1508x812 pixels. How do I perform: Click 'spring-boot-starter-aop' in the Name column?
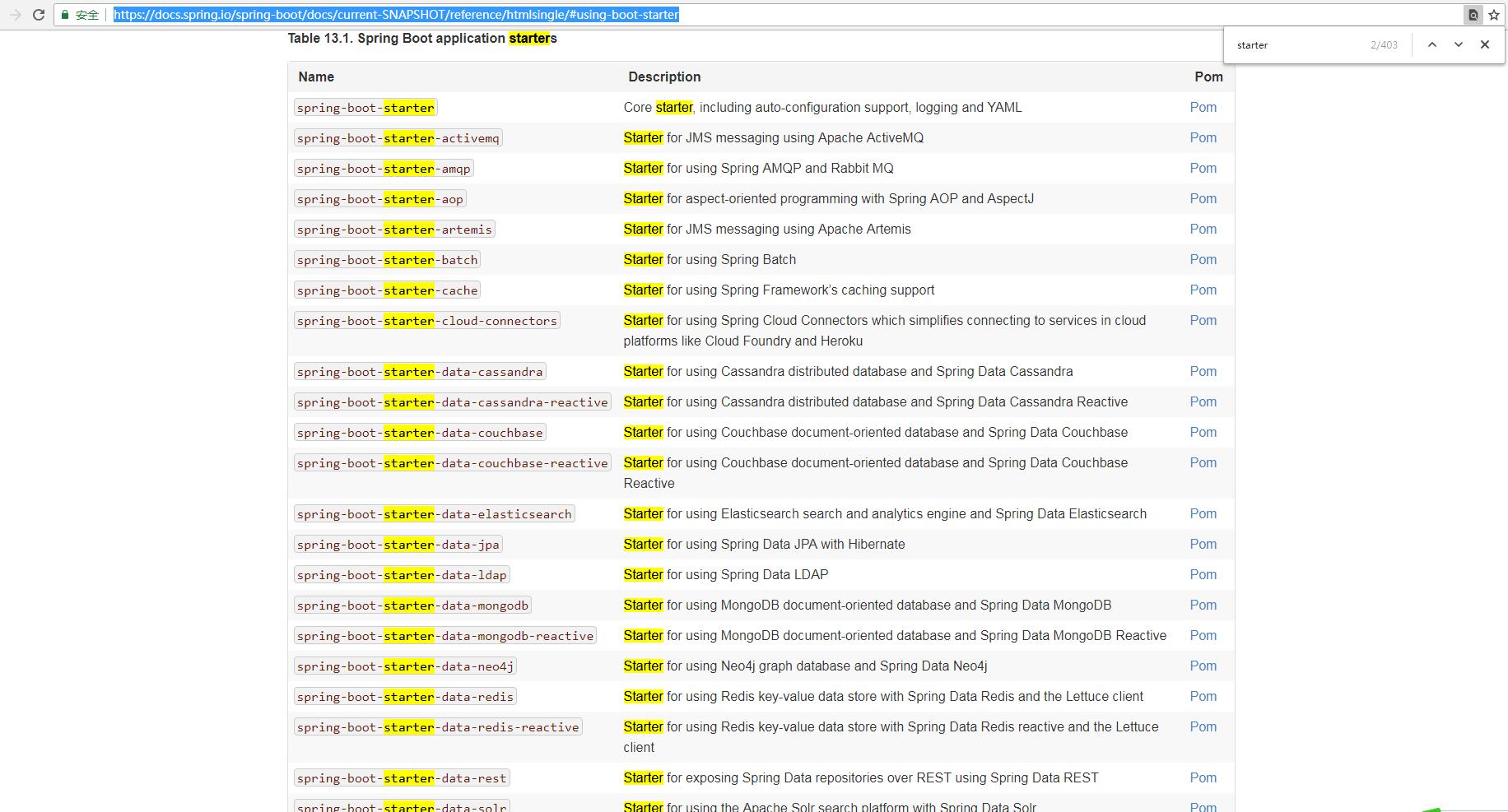[380, 199]
